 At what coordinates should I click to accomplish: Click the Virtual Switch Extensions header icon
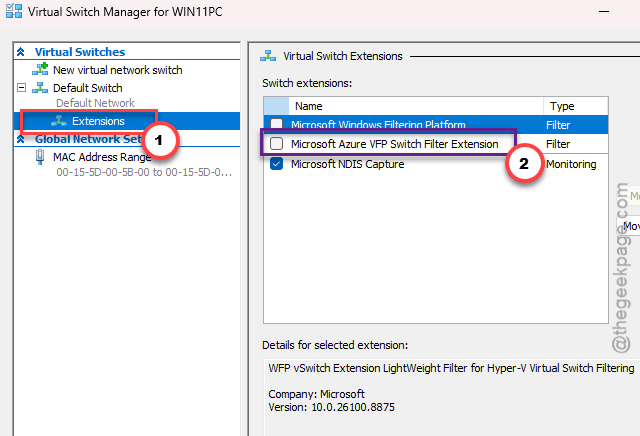click(268, 56)
